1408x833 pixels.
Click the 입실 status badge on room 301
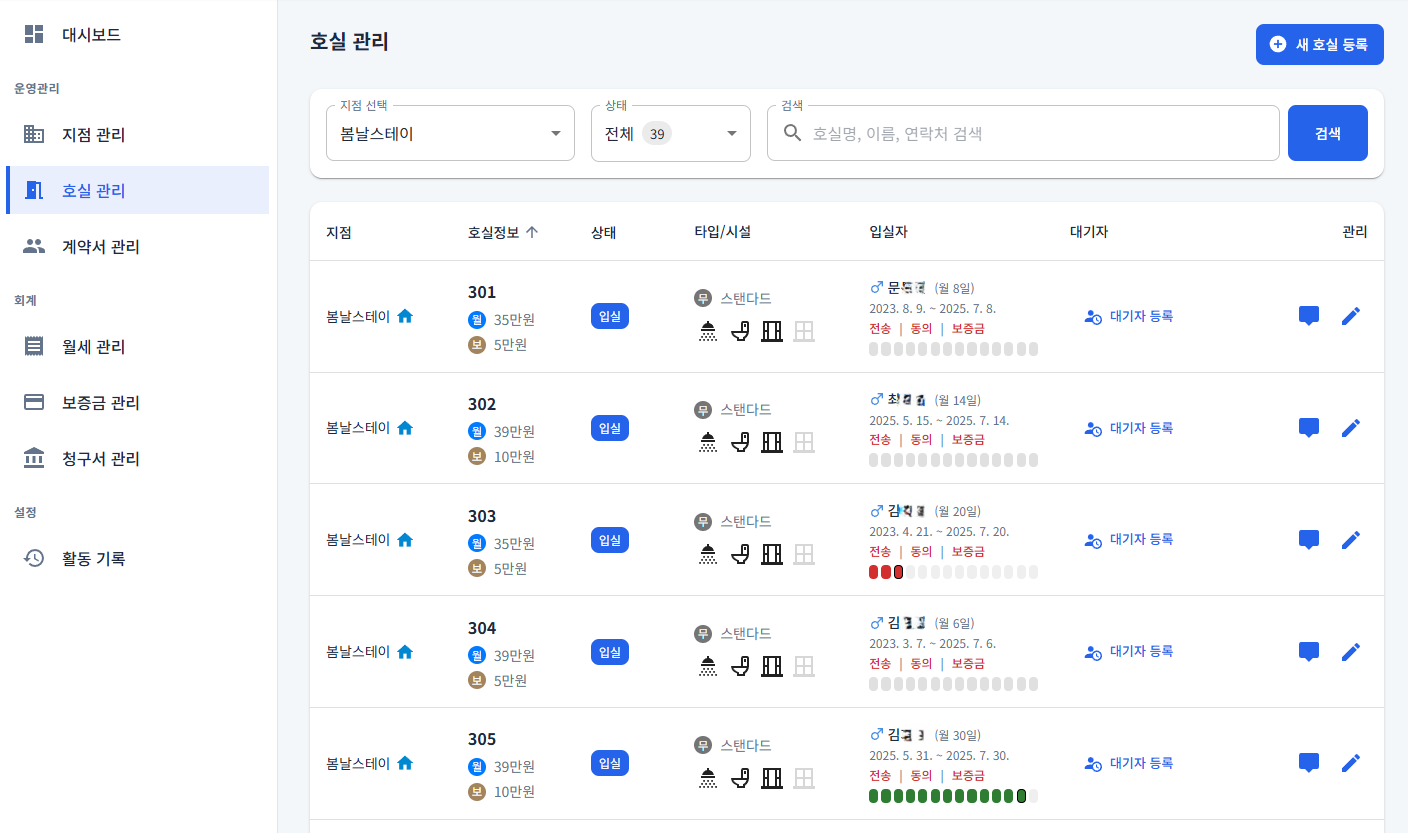click(x=610, y=316)
